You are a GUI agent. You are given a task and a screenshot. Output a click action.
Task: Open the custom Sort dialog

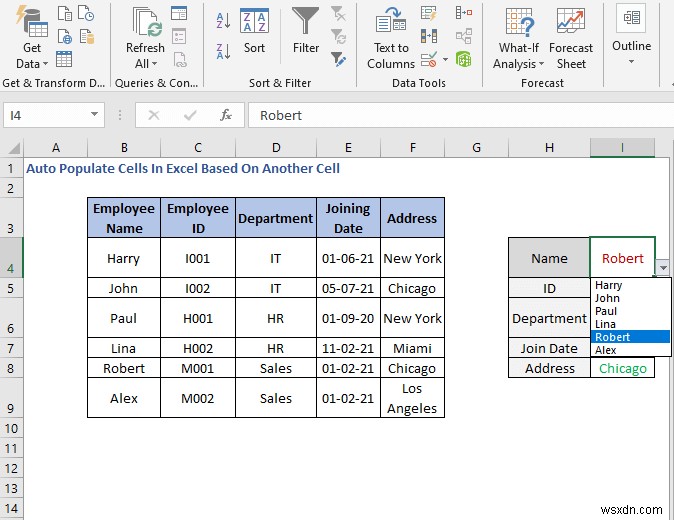pos(254,31)
